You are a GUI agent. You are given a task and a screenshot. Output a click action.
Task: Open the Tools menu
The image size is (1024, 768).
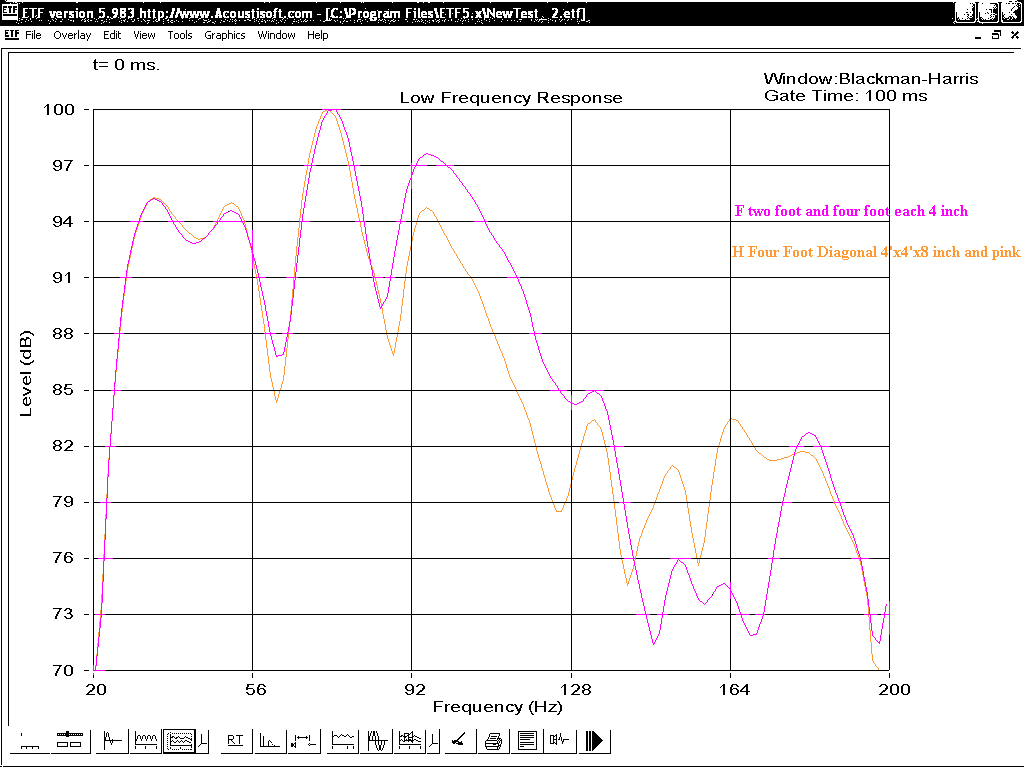point(180,35)
